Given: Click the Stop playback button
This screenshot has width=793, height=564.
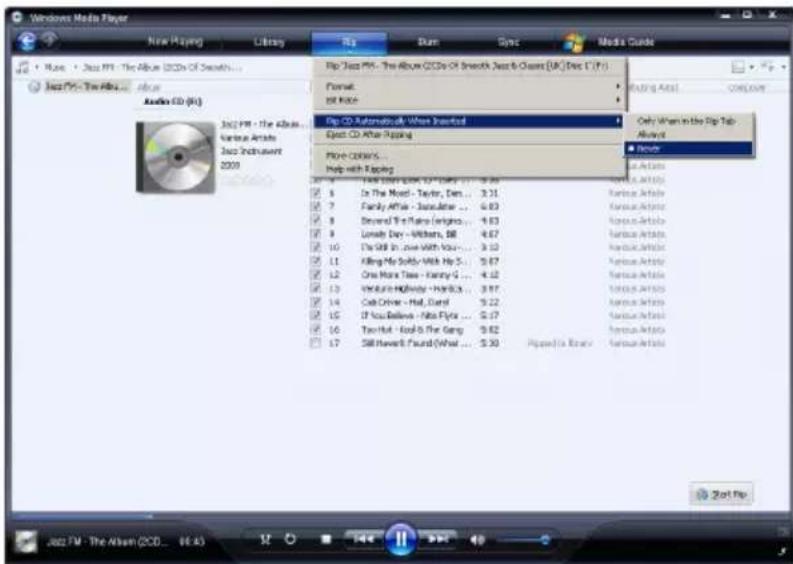Looking at the screenshot, I should (326, 540).
